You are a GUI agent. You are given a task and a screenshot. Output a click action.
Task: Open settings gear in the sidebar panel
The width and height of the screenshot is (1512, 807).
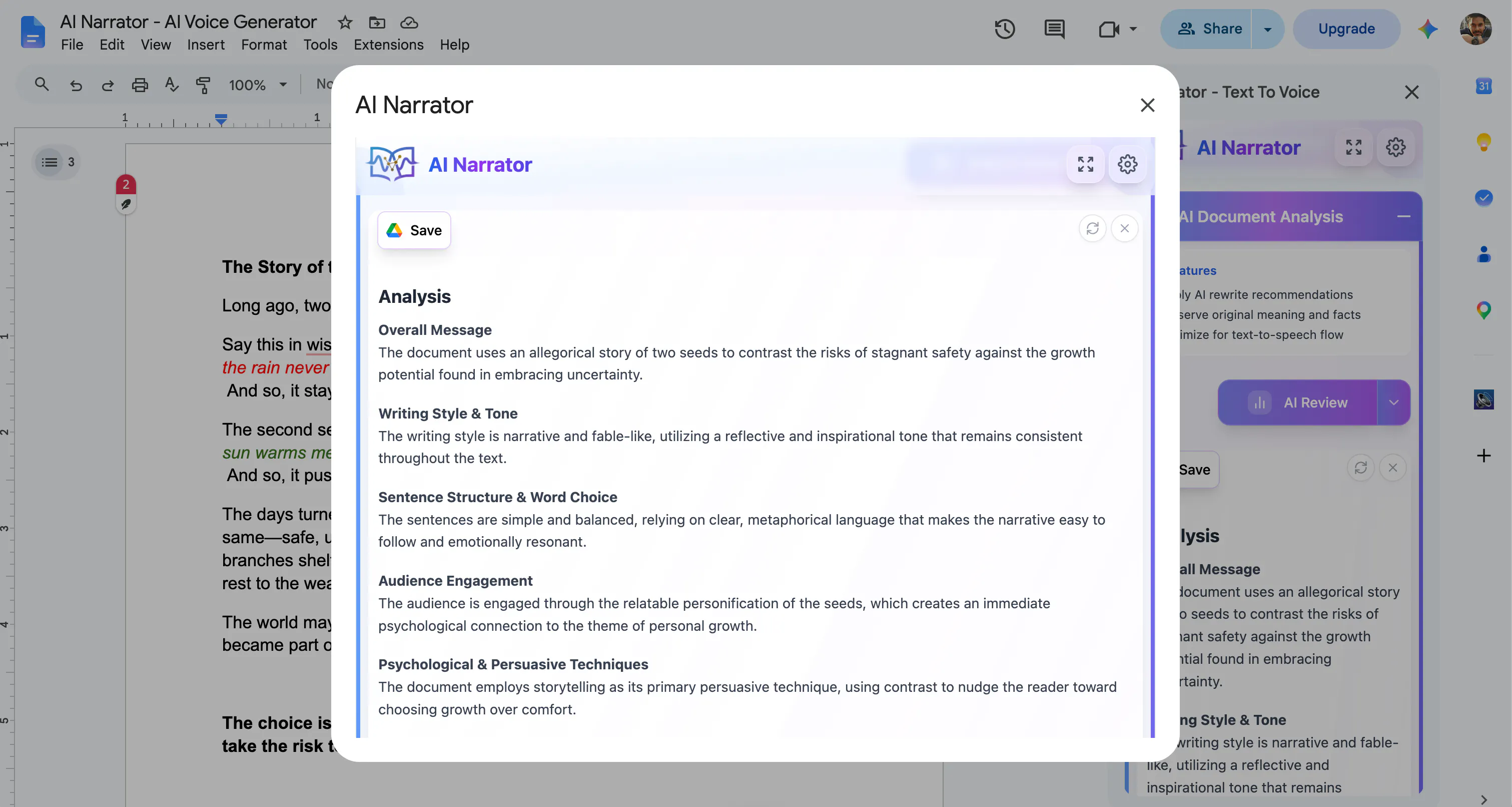[1396, 147]
